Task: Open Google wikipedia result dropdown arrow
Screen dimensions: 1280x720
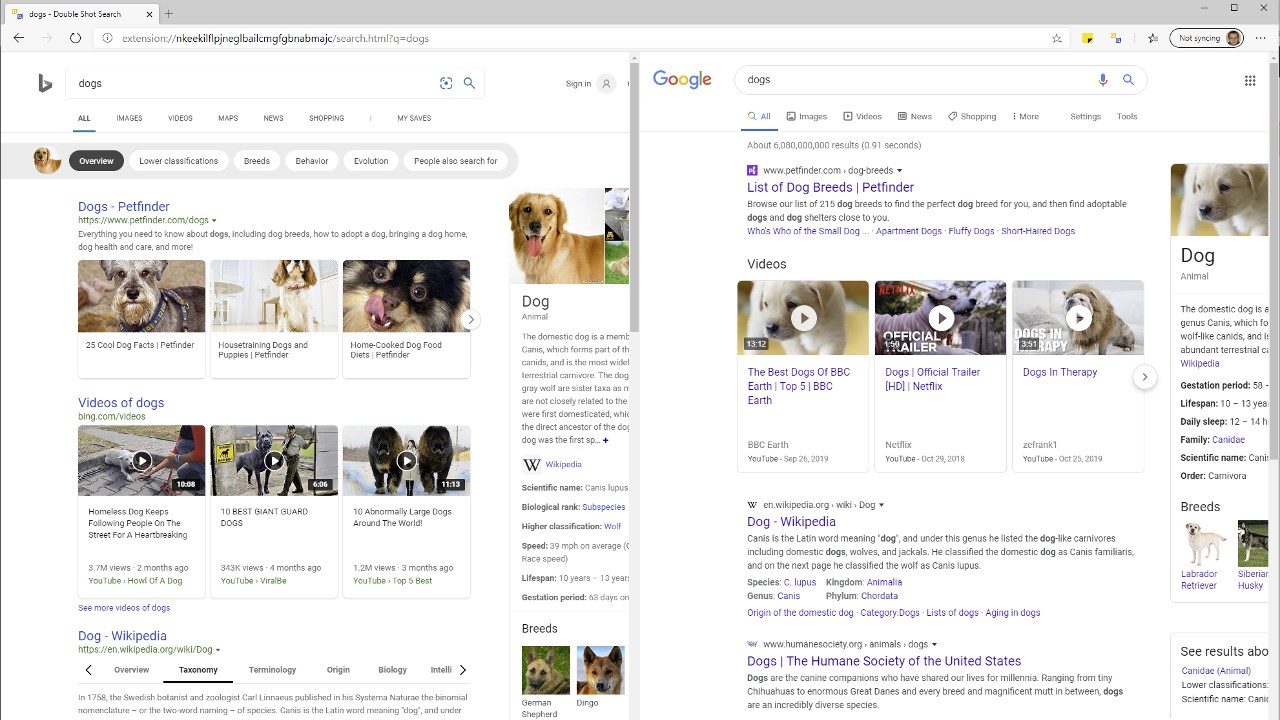Action: tap(881, 505)
